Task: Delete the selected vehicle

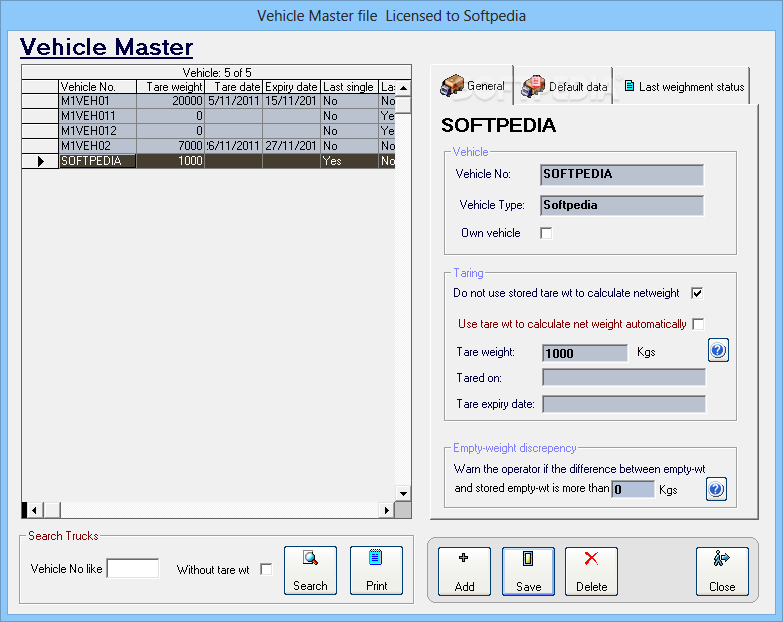Action: [x=591, y=571]
